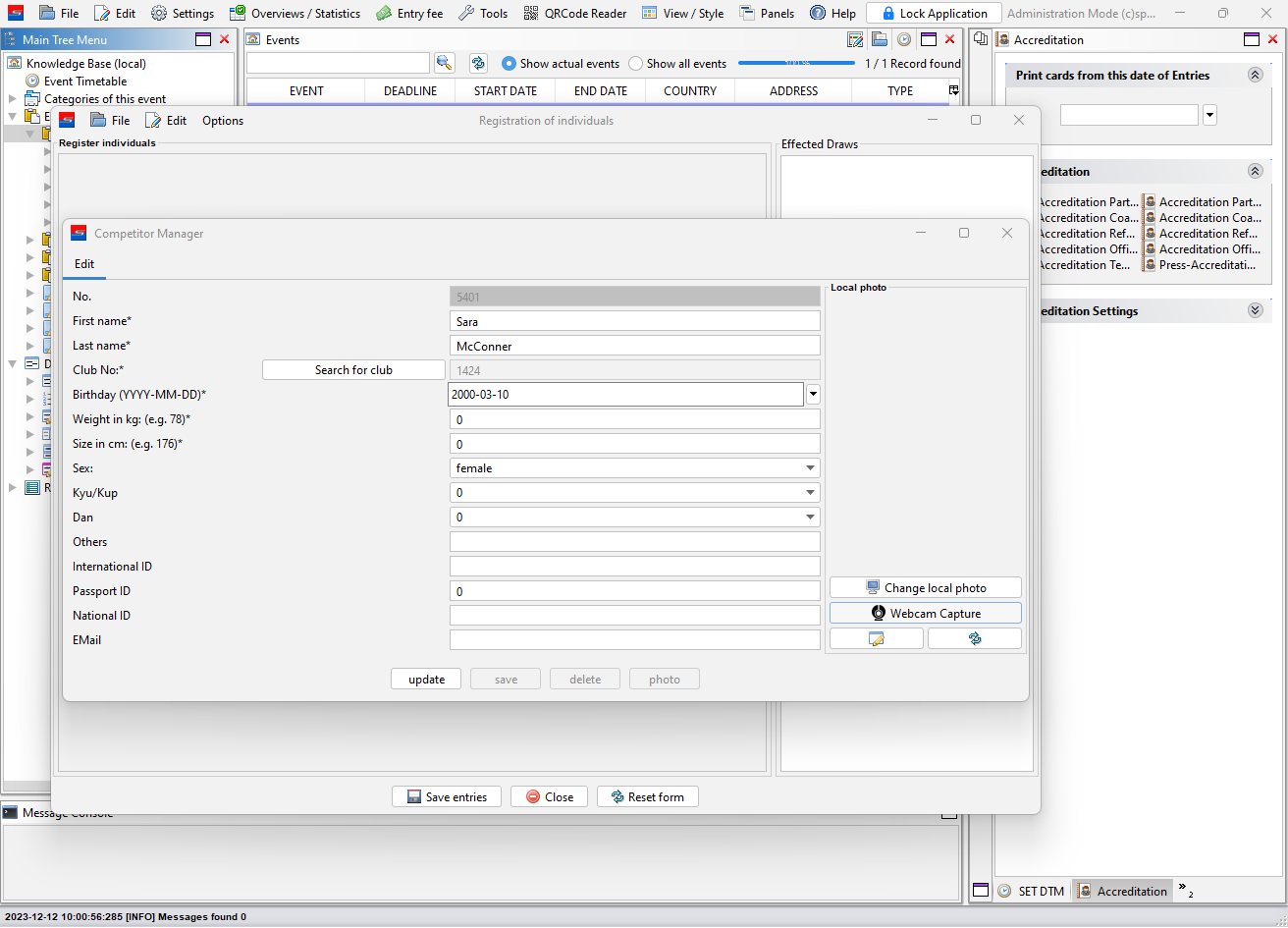Select the Show all events radio button

636,63
